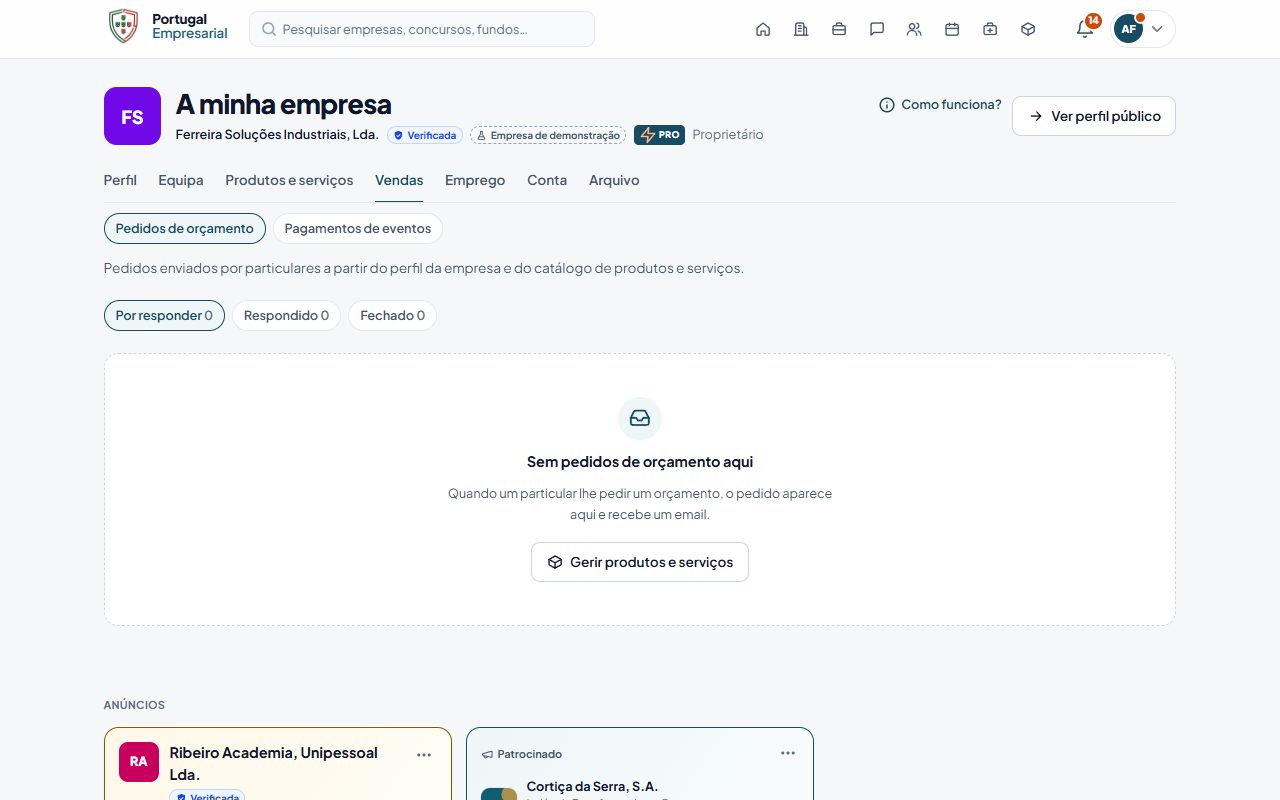
Task: Open the Arquivo tab
Action: click(x=614, y=180)
